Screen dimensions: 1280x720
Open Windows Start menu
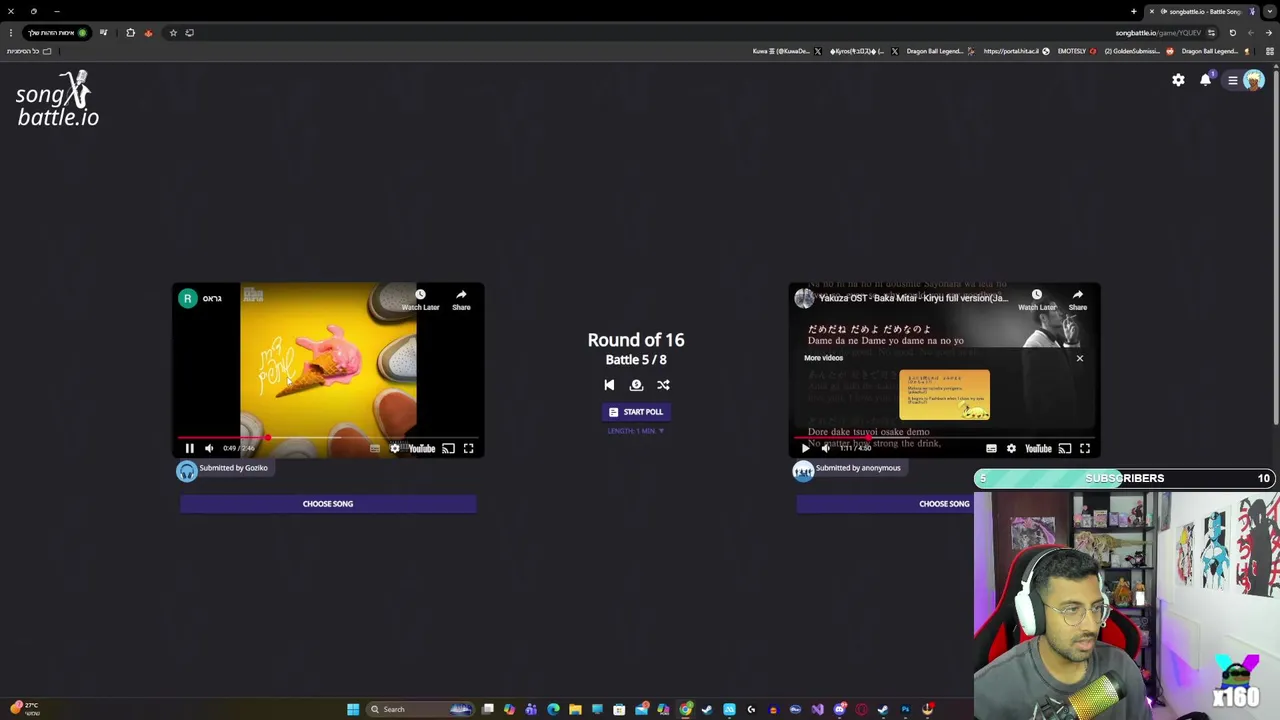pos(353,710)
